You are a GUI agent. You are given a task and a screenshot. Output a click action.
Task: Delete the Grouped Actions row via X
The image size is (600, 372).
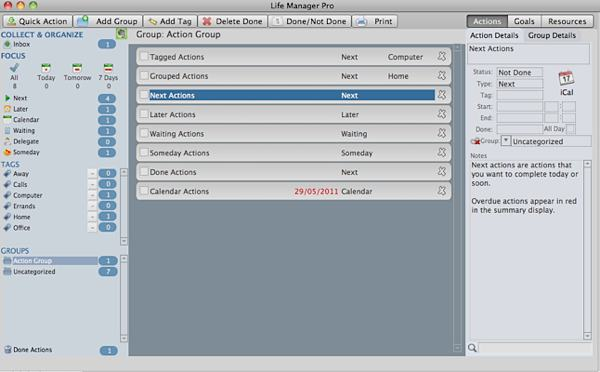[442, 76]
